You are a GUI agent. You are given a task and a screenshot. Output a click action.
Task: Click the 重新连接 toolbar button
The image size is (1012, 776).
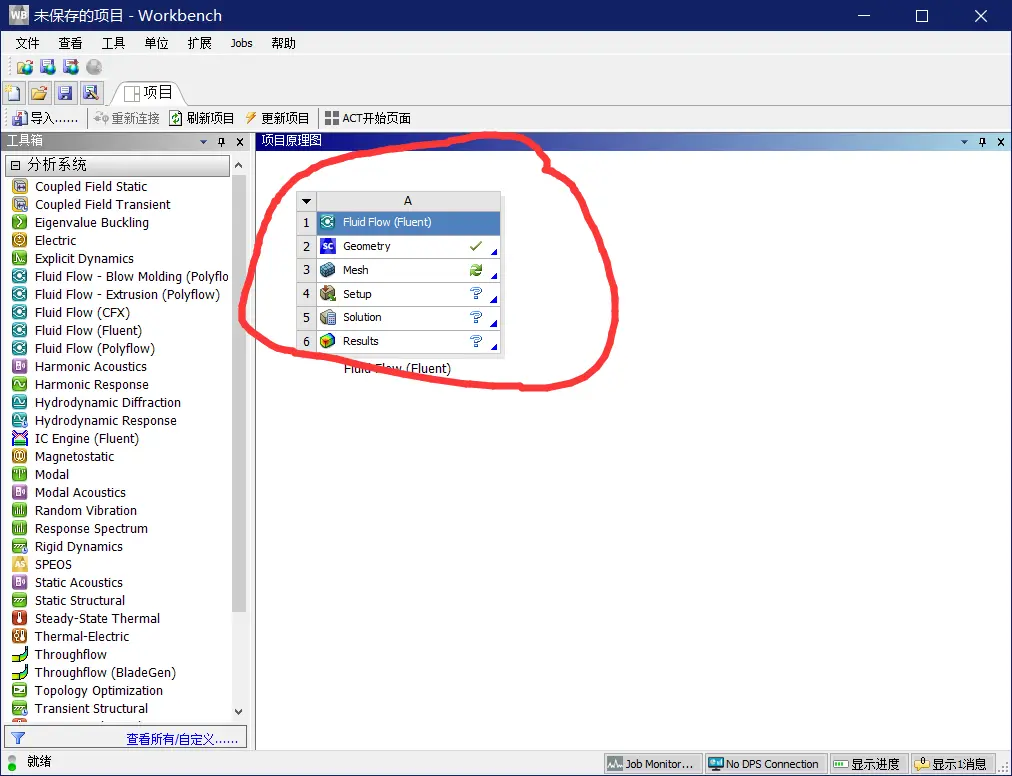coord(127,118)
